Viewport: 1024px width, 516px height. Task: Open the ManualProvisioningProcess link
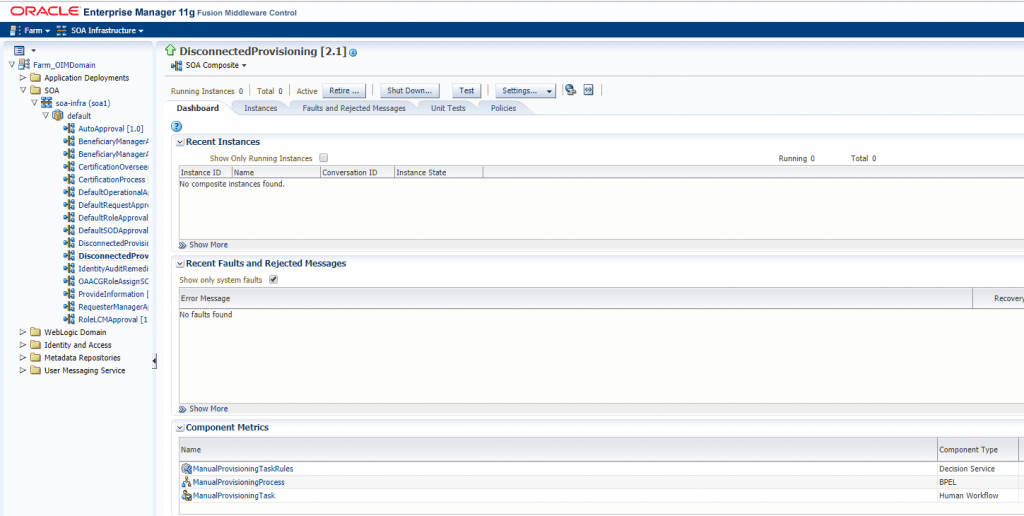238,482
